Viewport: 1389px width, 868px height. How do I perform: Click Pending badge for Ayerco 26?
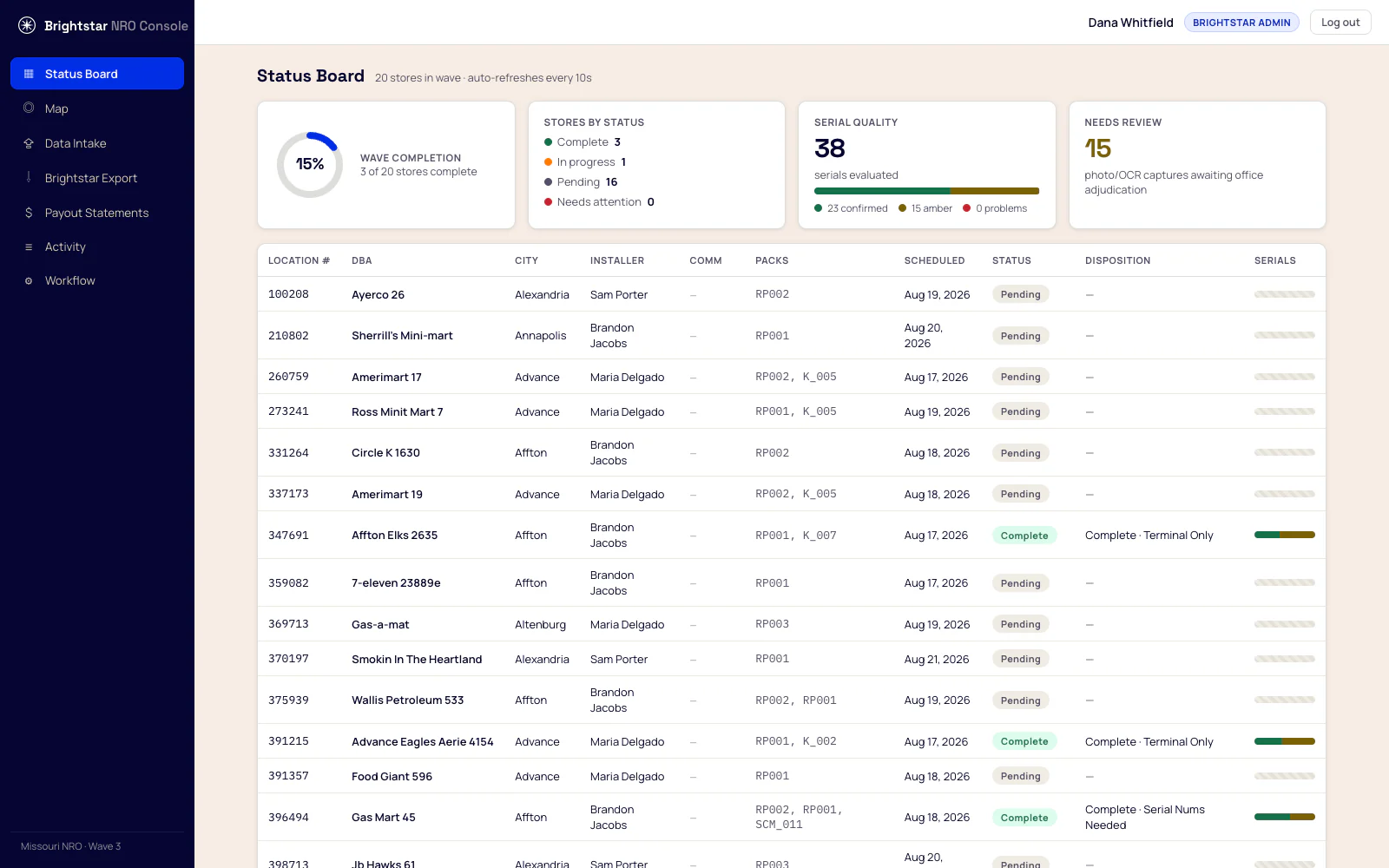click(1020, 294)
